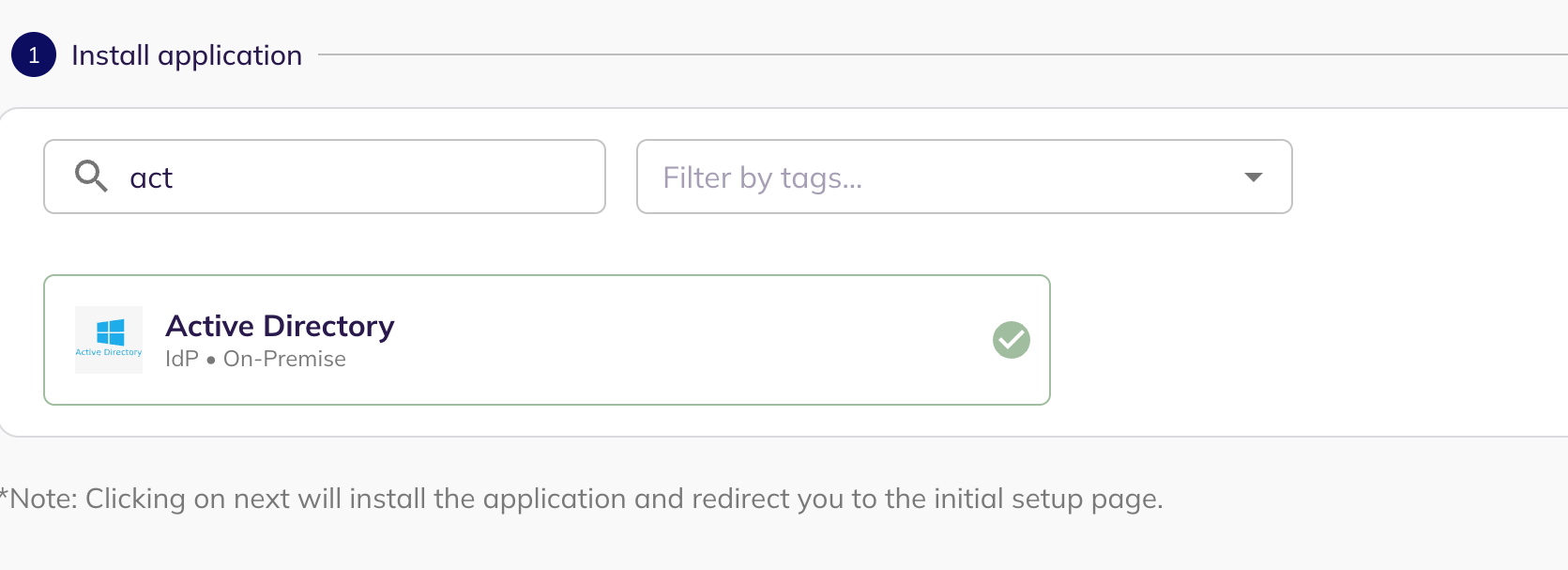Select the Active Directory title text
The image size is (1568, 570).
[280, 326]
